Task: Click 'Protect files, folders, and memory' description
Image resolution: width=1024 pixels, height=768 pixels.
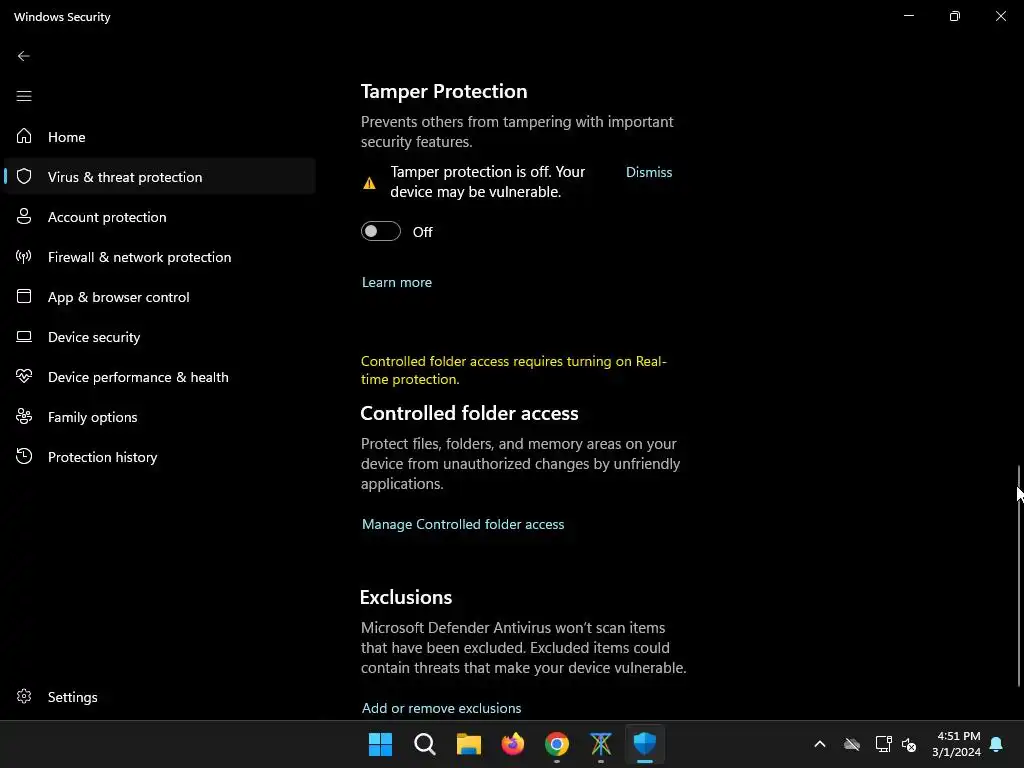Action: [520, 464]
